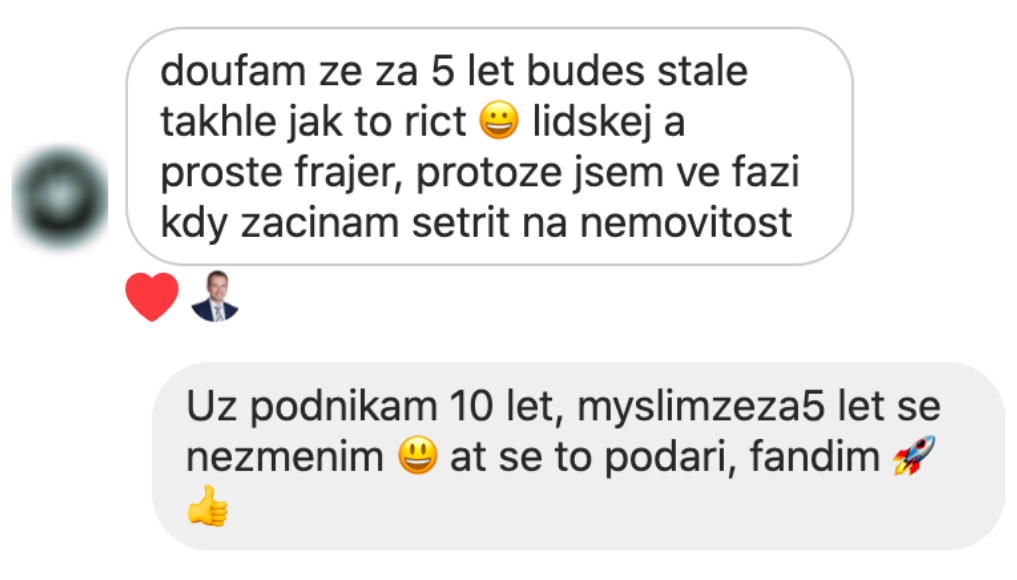This screenshot has width=1017, height=580.
Task: Click the suited man reaction avatar
Action: 215,296
